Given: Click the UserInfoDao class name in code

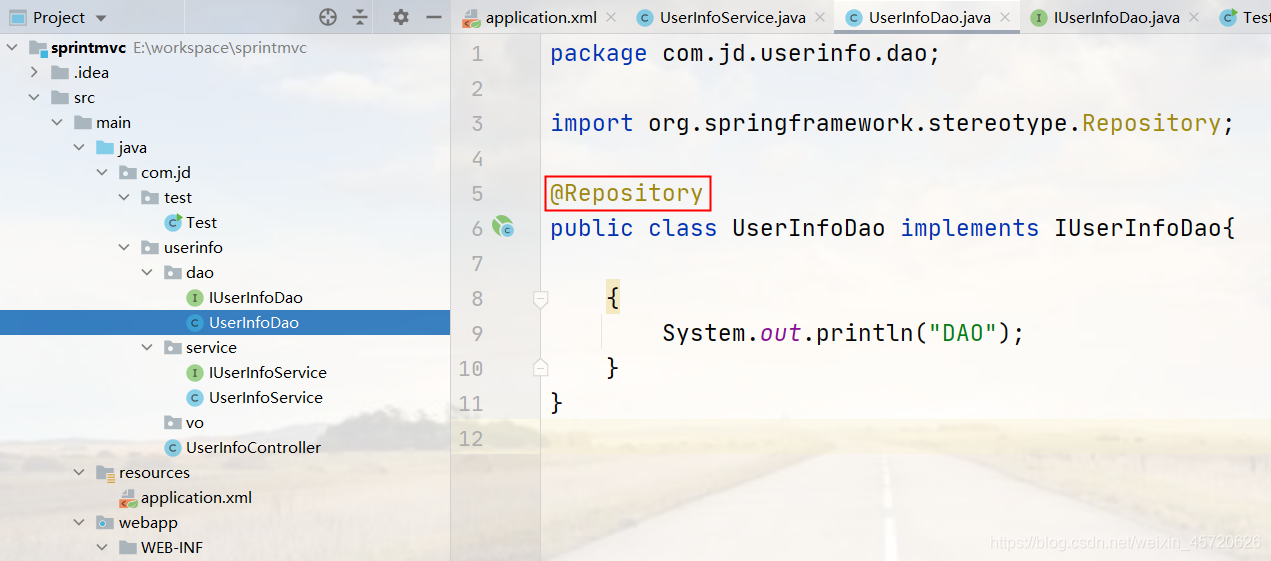Looking at the screenshot, I should pos(808,228).
